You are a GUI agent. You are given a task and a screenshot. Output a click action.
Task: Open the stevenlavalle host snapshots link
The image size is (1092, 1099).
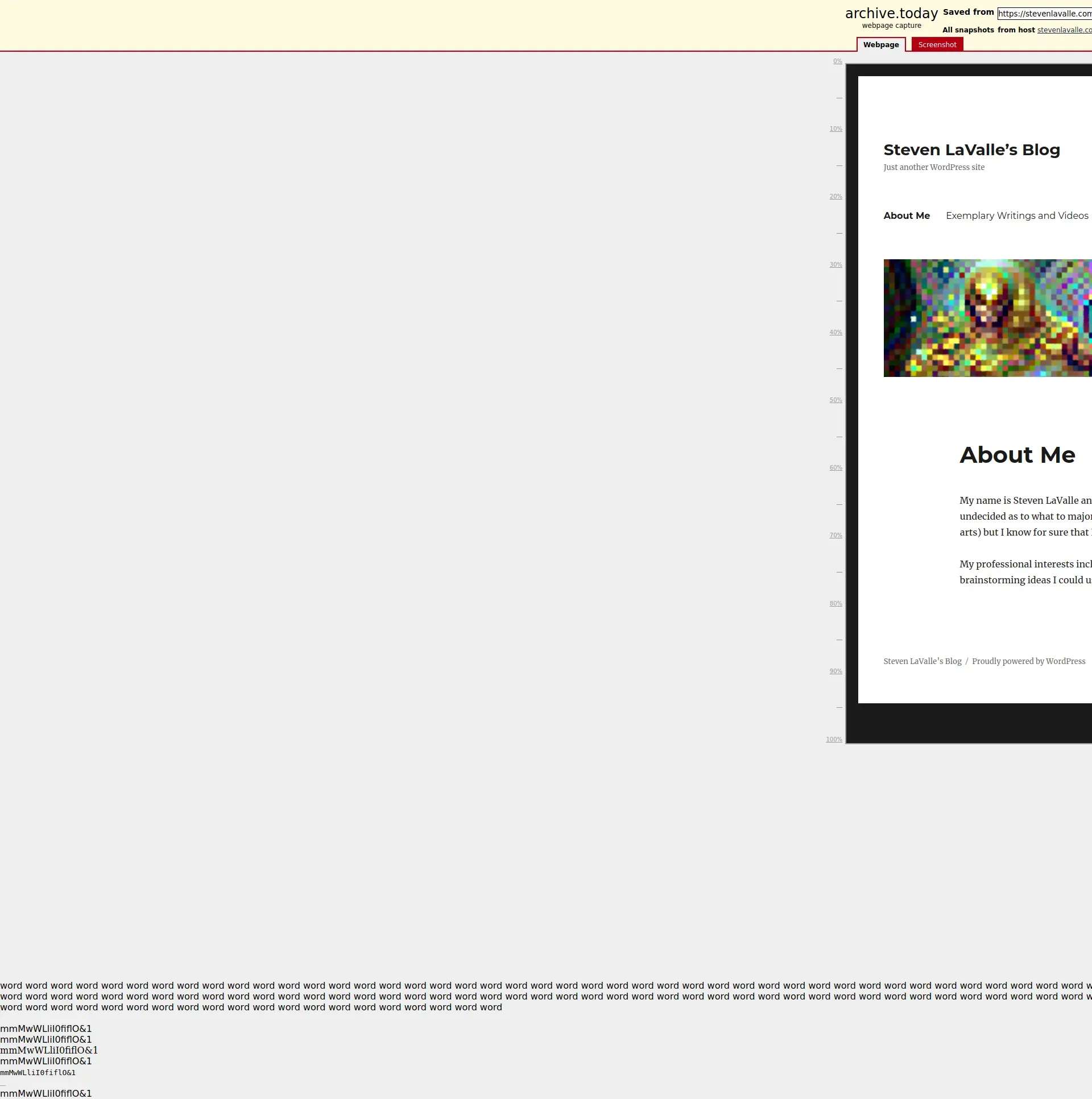(1064, 30)
